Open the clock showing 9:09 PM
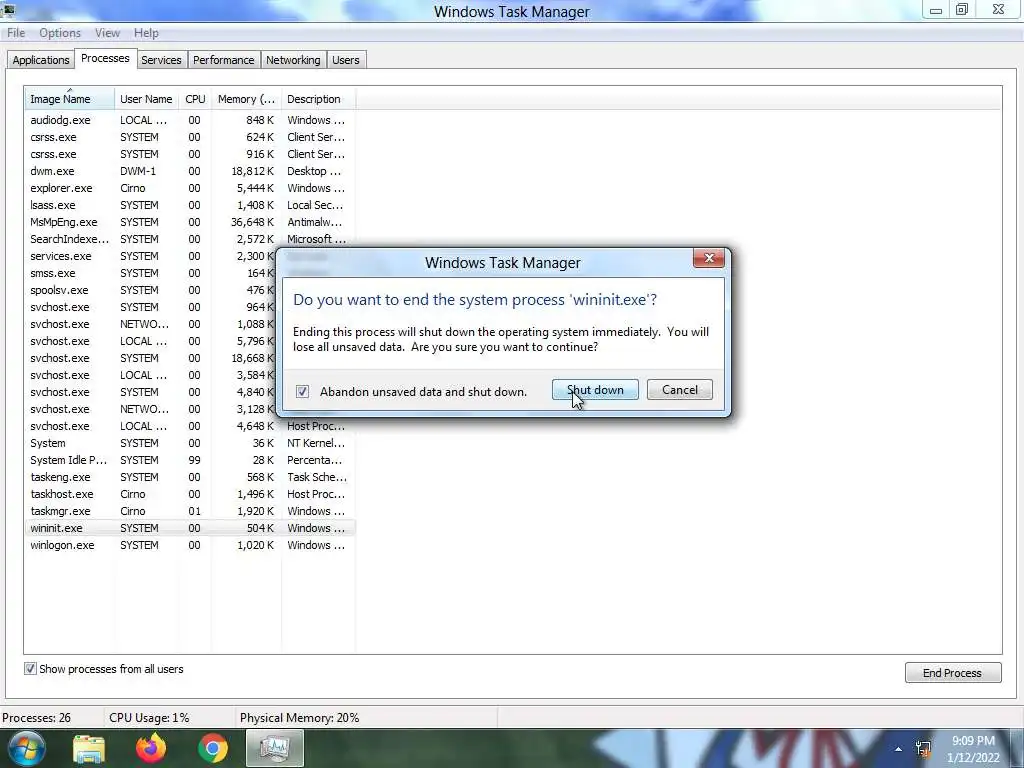This screenshot has width=1024, height=768. click(973, 749)
